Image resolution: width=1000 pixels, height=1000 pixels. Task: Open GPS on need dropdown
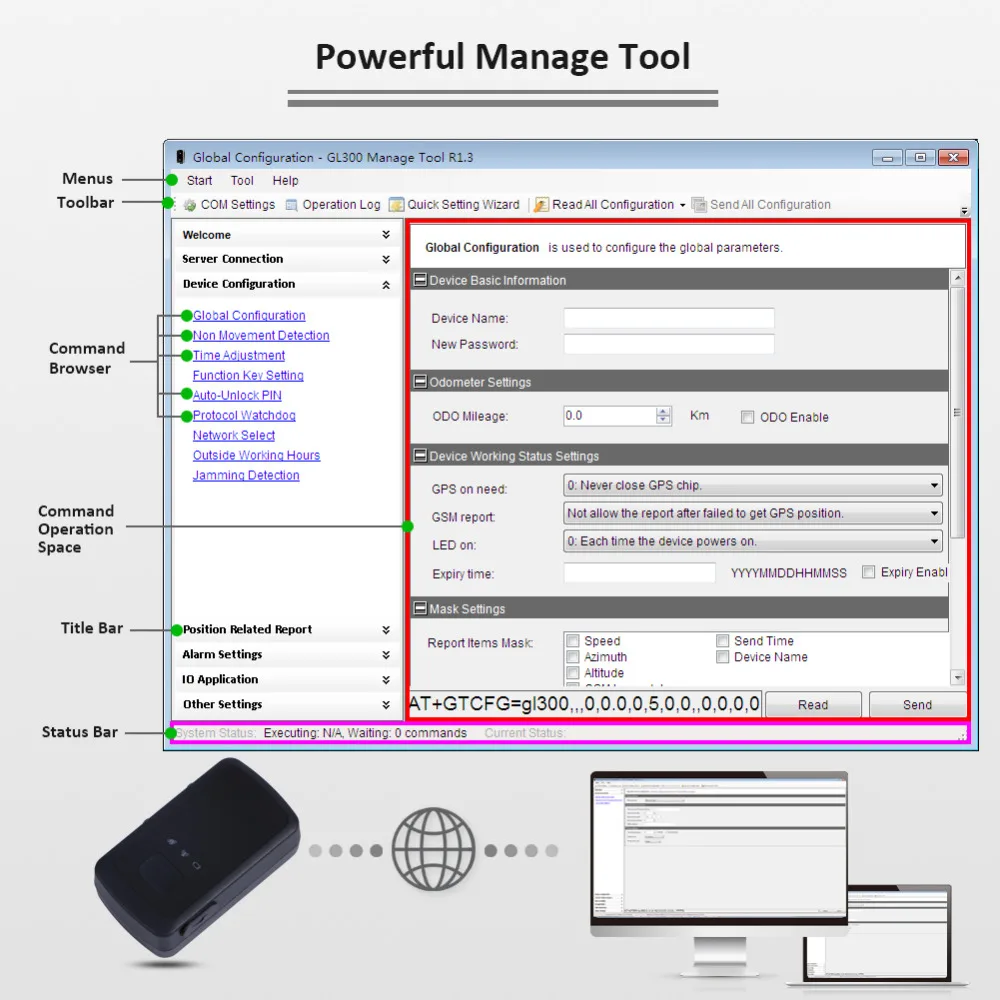click(x=753, y=485)
